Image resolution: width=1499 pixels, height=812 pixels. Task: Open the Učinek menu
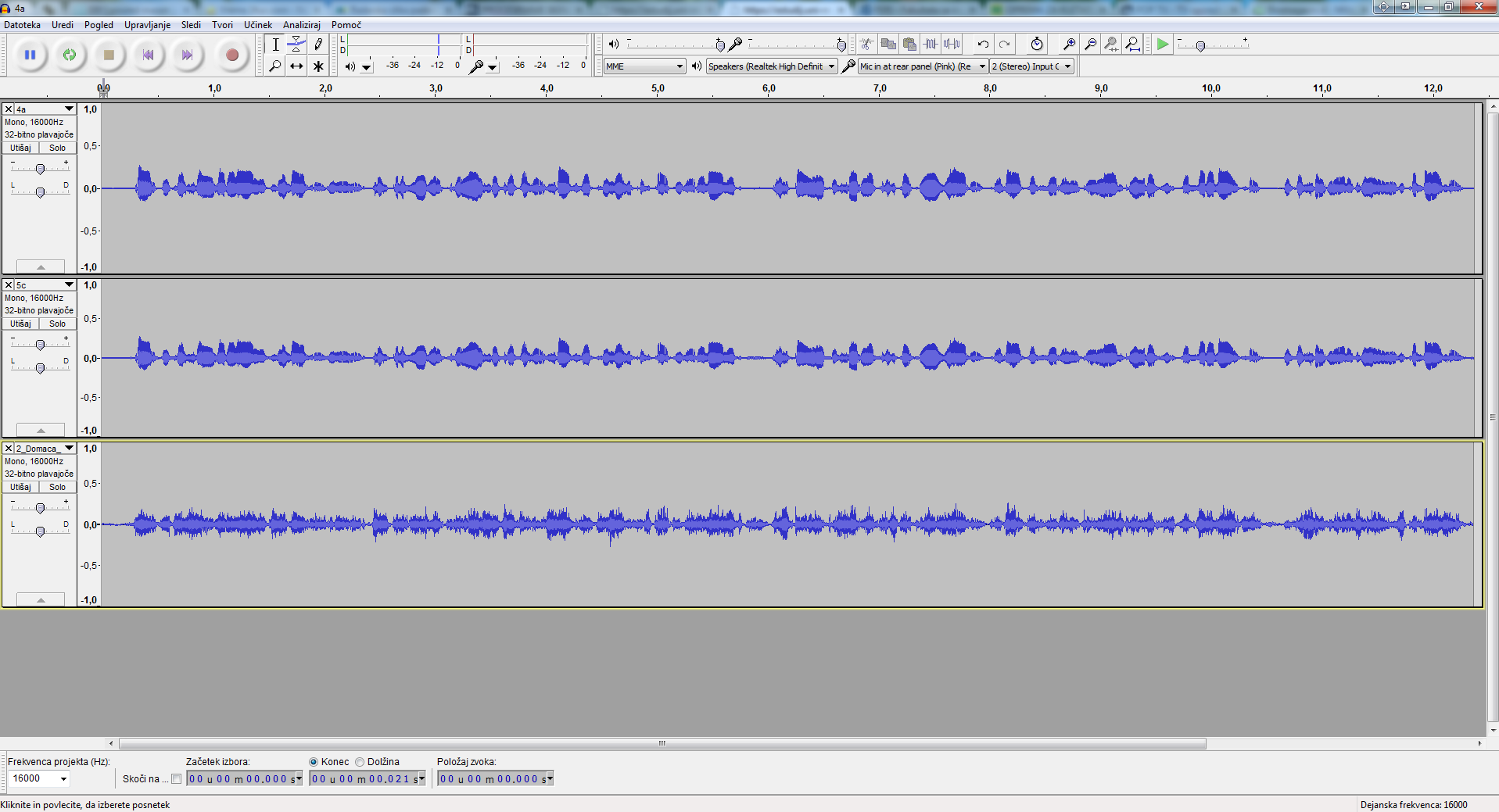257,25
